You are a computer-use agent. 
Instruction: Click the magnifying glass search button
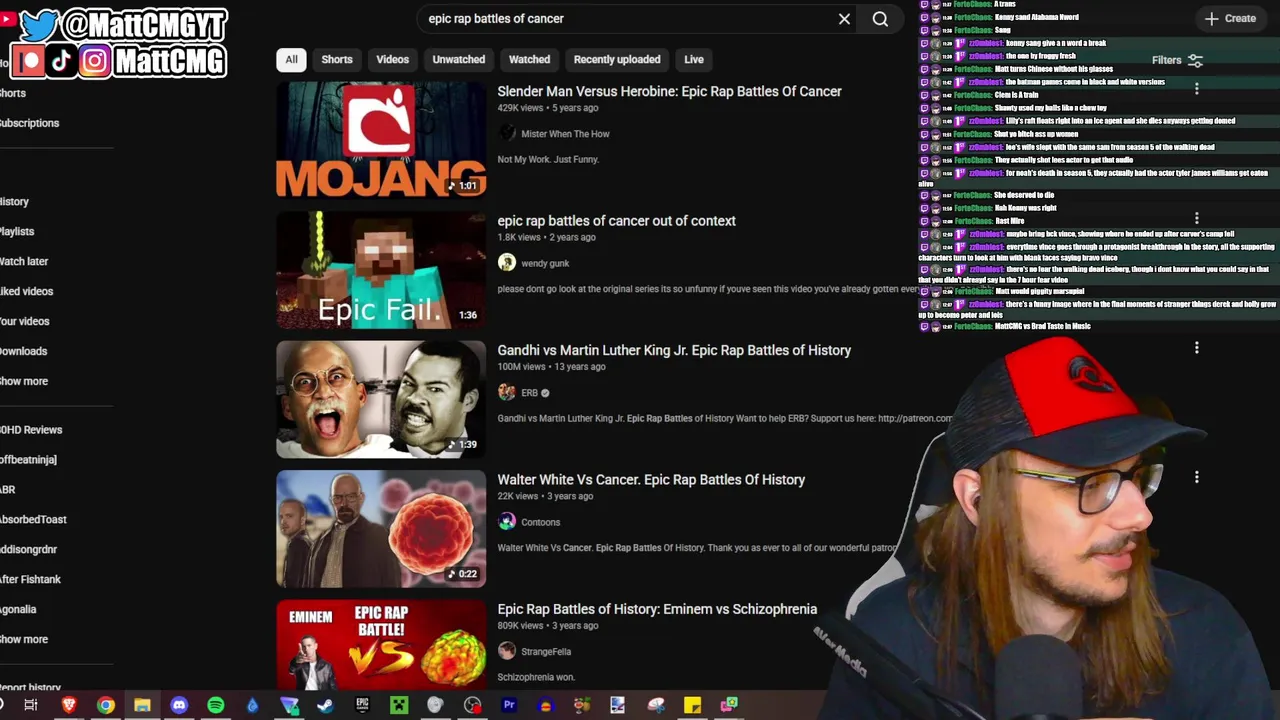[880, 19]
